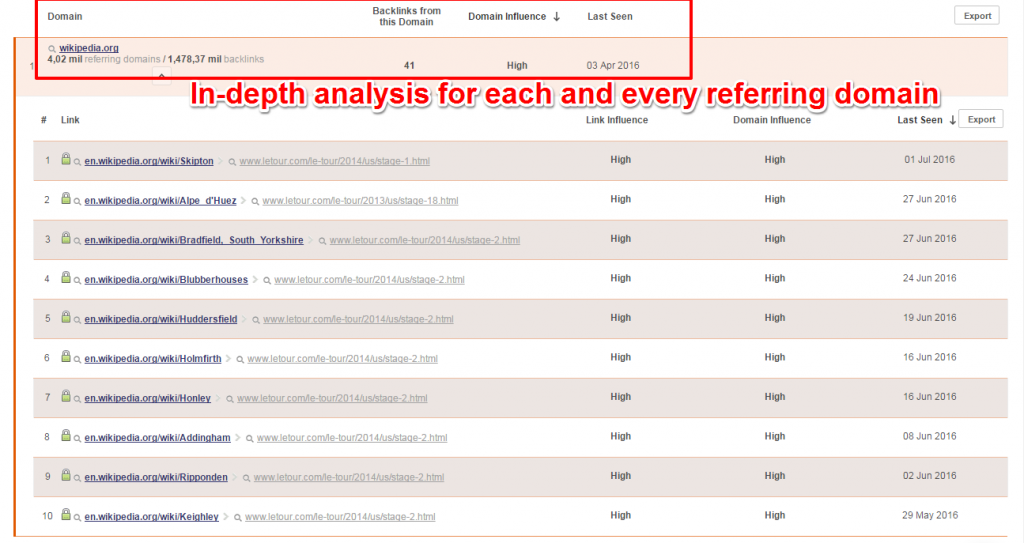The width and height of the screenshot is (1024, 543).
Task: Sort links table by Last Seen arrow
Action: (x=952, y=120)
